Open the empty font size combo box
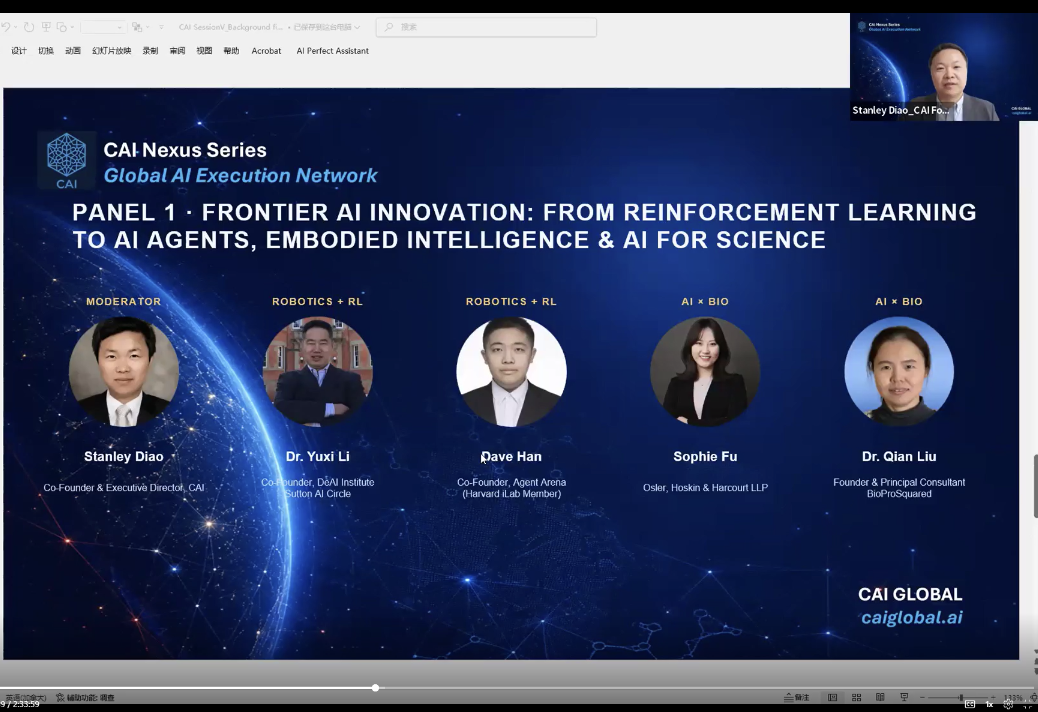1038x712 pixels. pos(103,27)
